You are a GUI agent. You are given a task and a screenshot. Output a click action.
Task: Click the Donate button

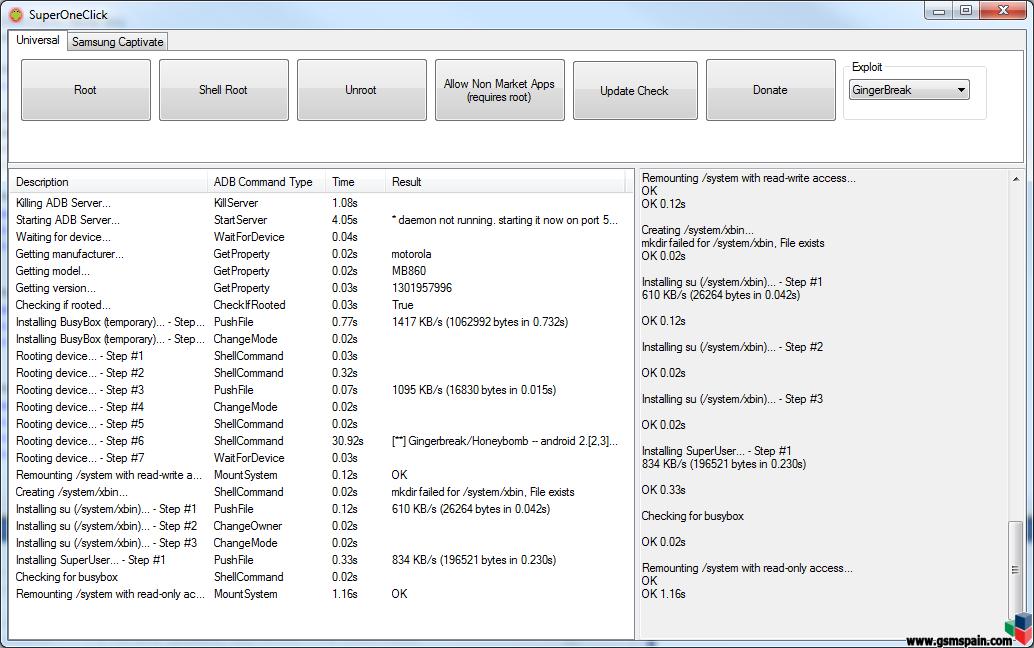click(770, 90)
